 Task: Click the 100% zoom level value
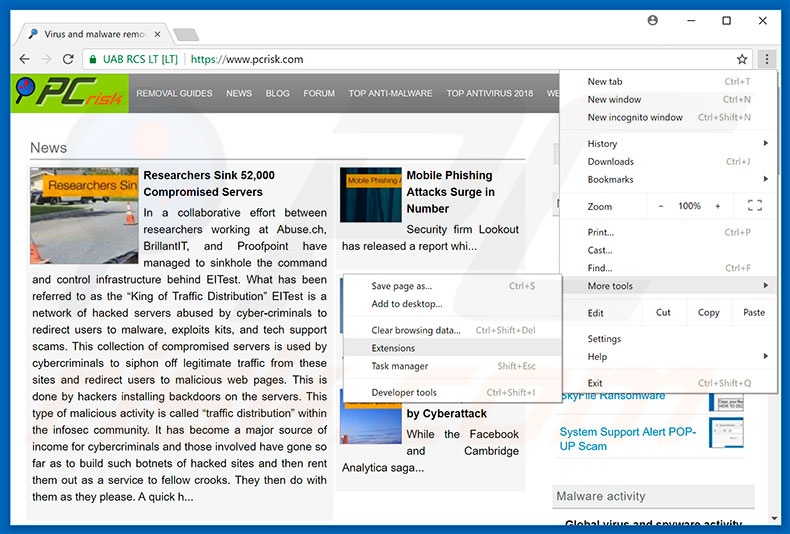(689, 206)
